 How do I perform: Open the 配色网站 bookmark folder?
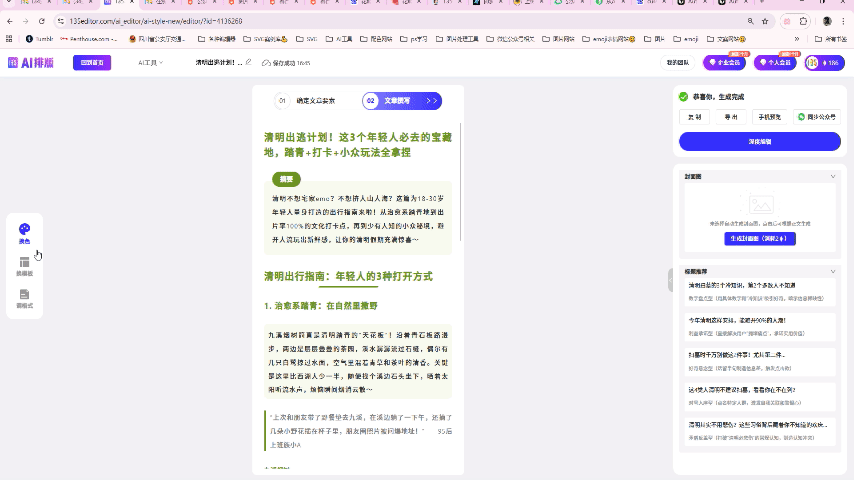(376, 39)
